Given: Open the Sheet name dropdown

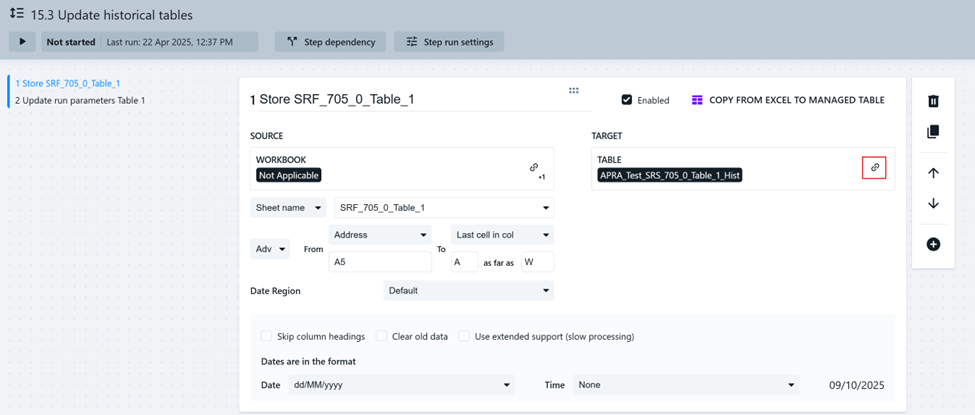Looking at the screenshot, I should tap(288, 208).
